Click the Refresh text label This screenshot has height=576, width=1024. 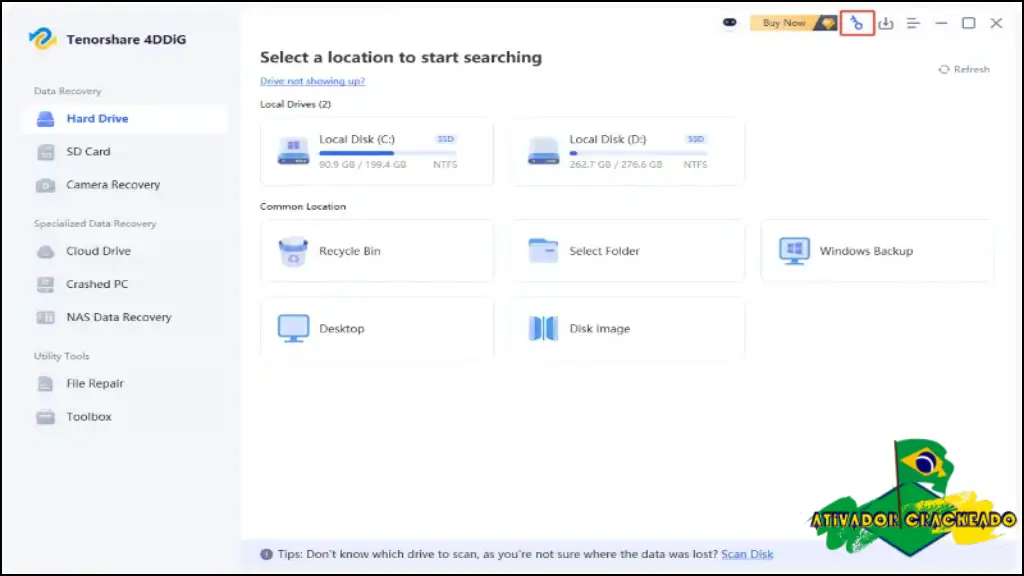pyautogui.click(x=972, y=69)
